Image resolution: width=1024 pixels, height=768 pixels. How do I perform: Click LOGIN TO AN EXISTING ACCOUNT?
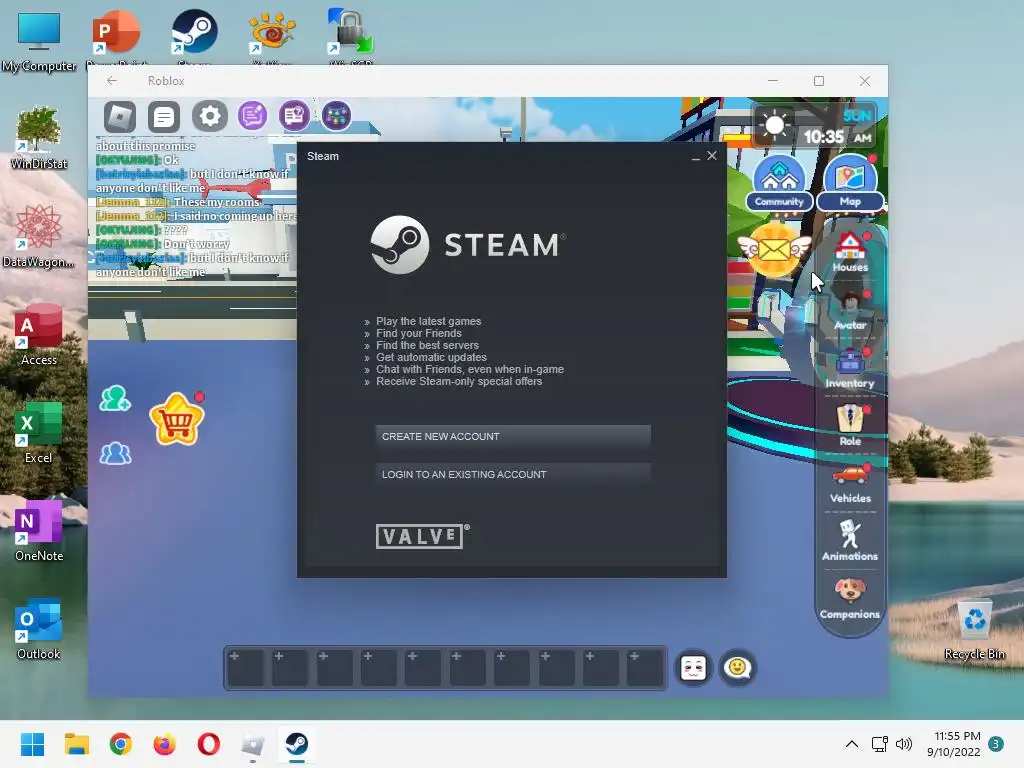513,474
